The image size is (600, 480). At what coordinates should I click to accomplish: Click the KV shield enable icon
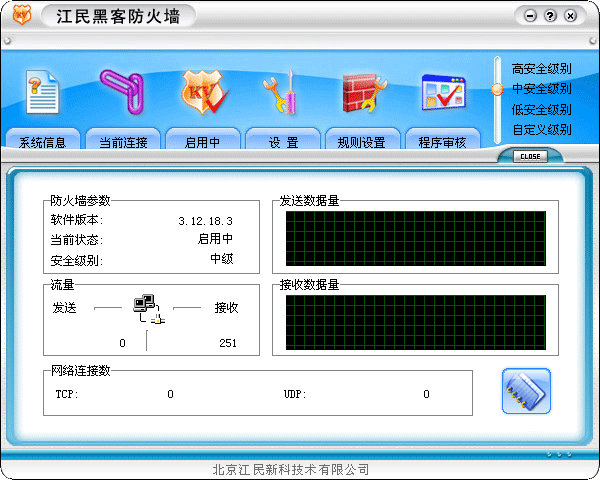click(205, 91)
